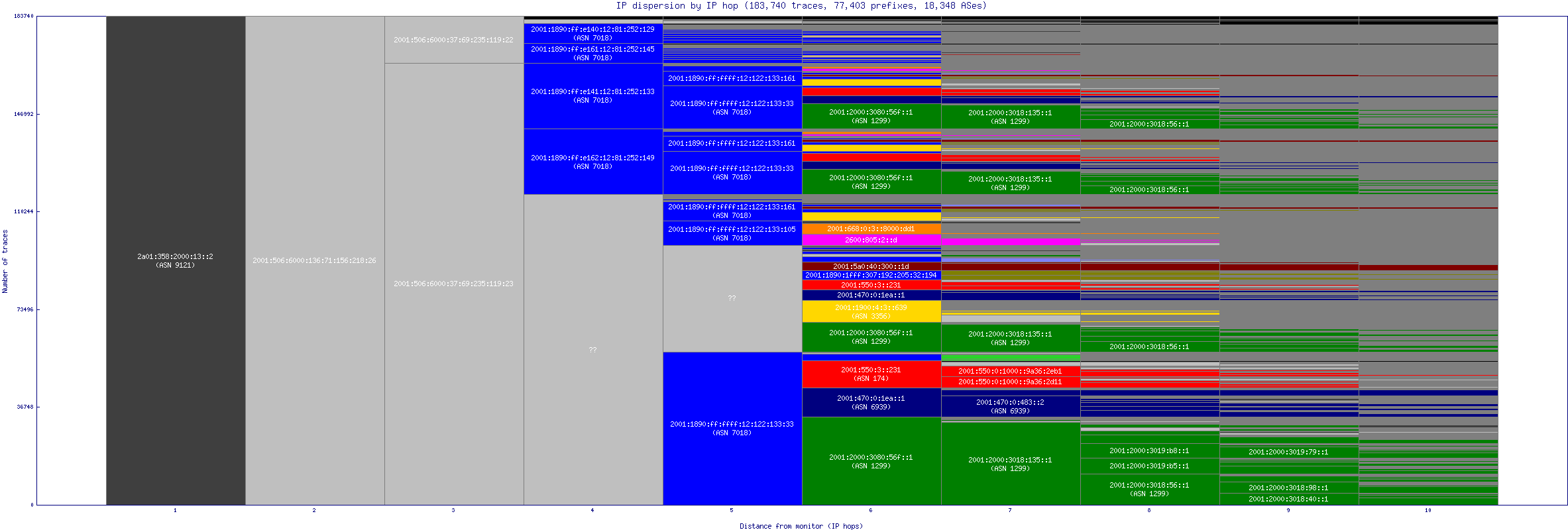Click the y-axis label 'Number of traces'
The image size is (1568, 530).
point(5,261)
